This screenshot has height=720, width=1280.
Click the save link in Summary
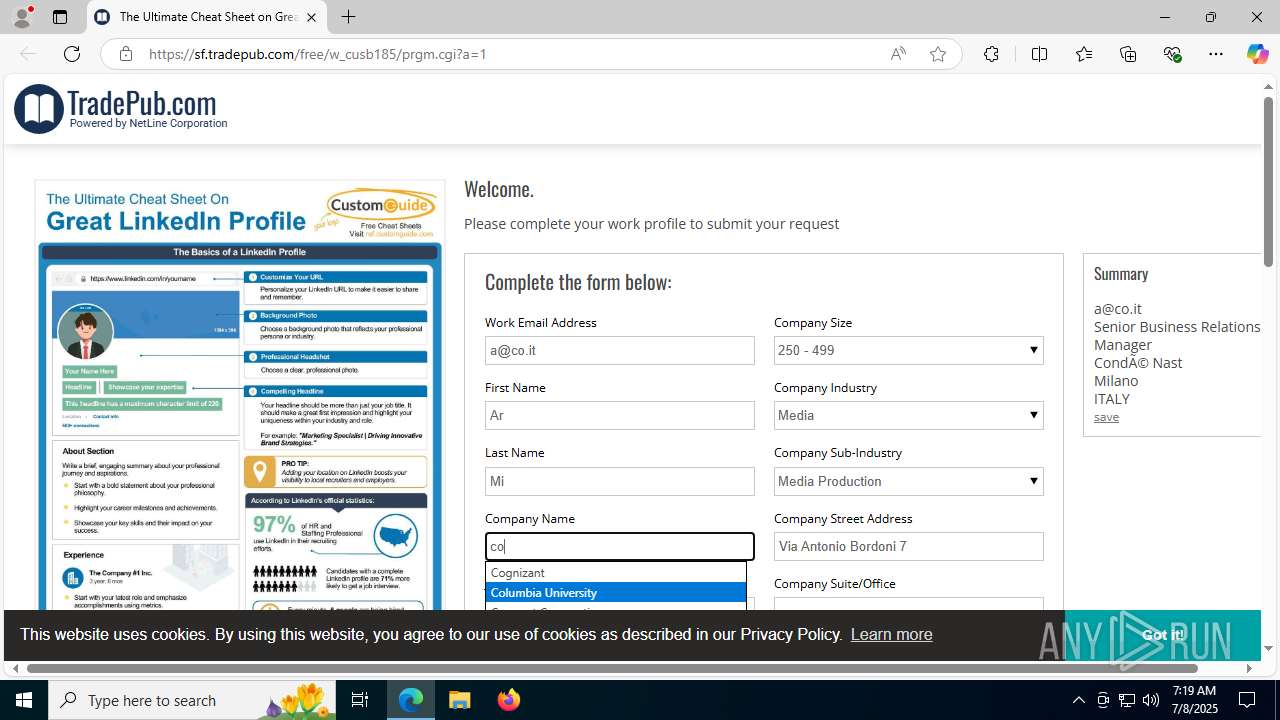pos(1106,417)
